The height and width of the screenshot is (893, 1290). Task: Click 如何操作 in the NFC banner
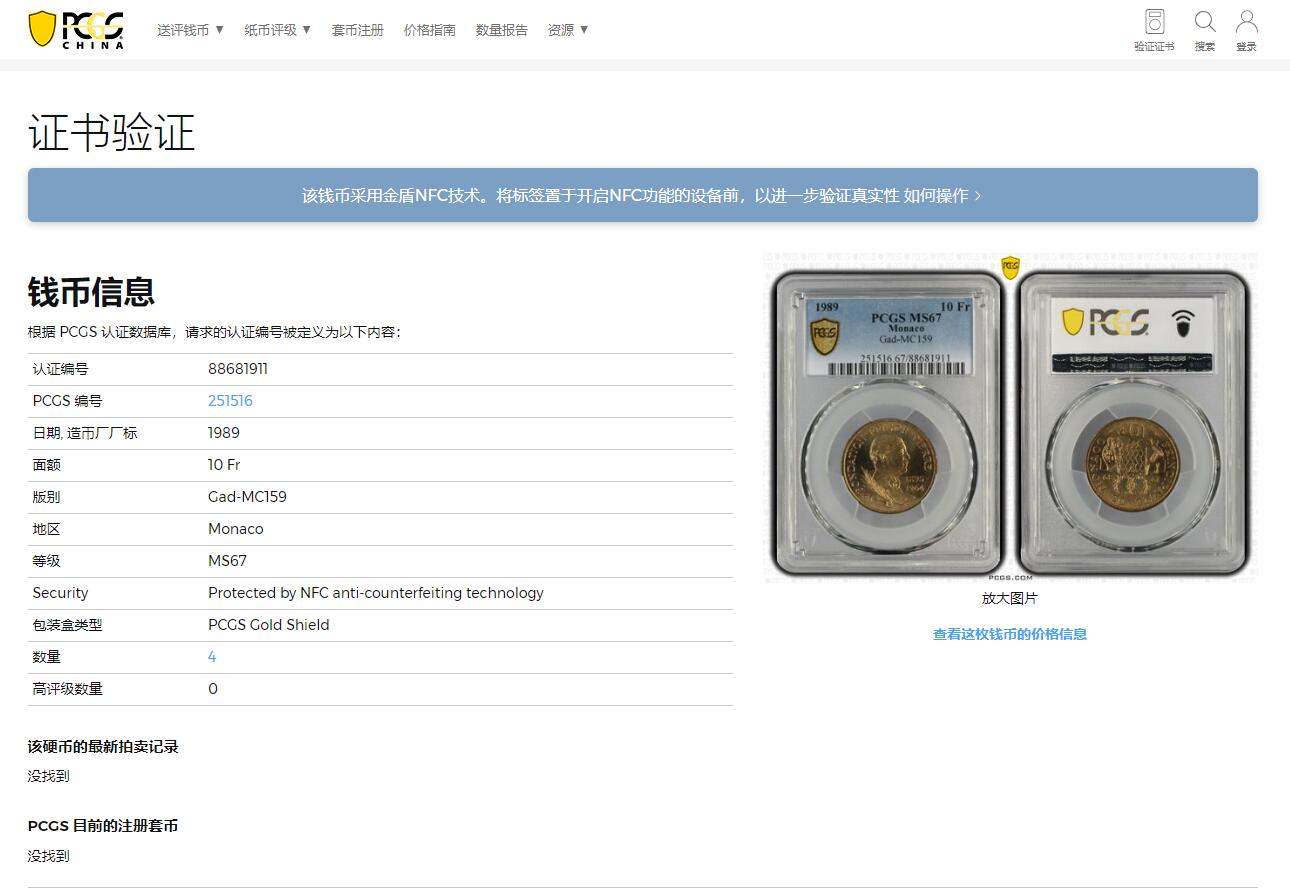pos(942,196)
